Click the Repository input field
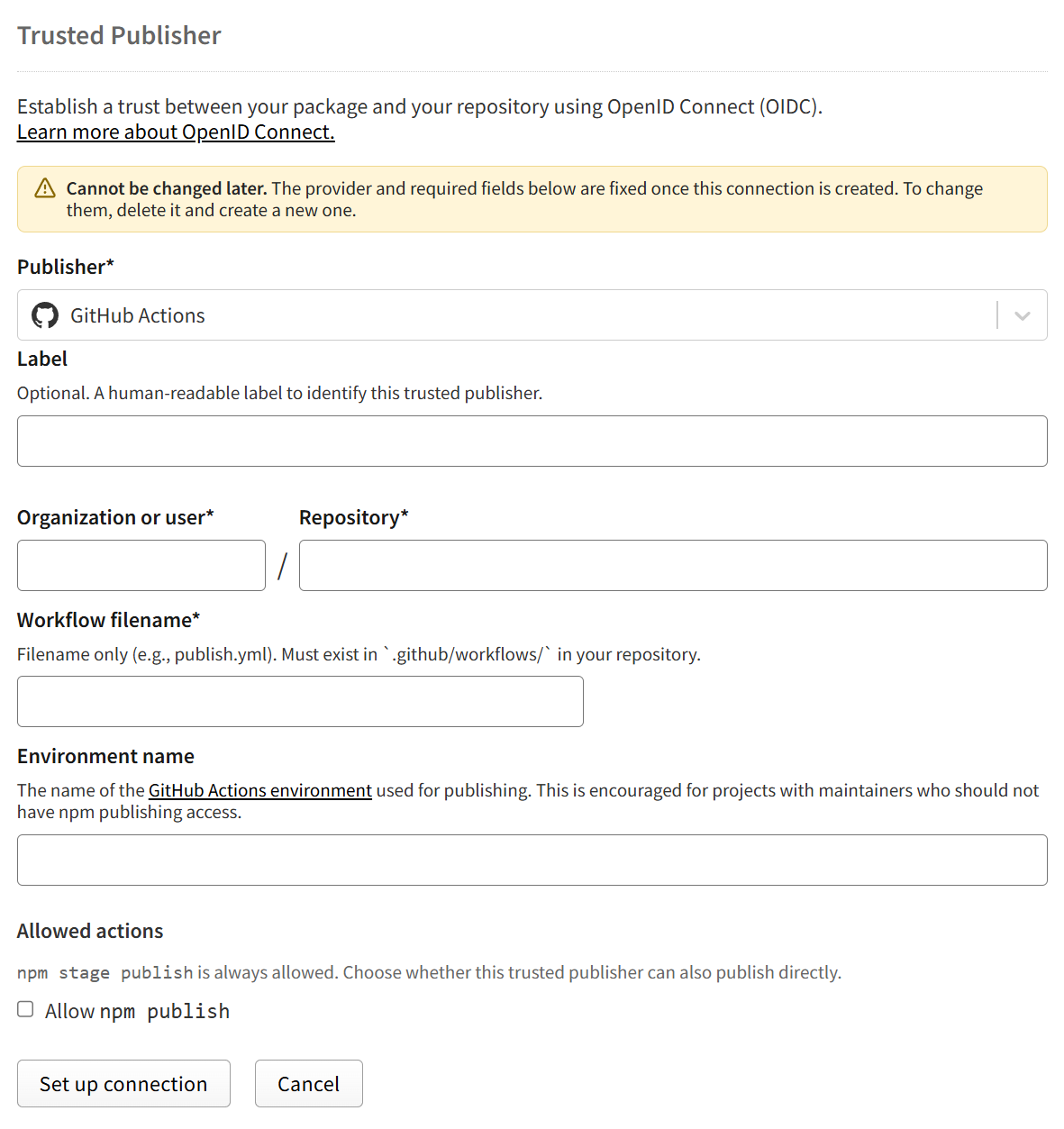 click(673, 565)
